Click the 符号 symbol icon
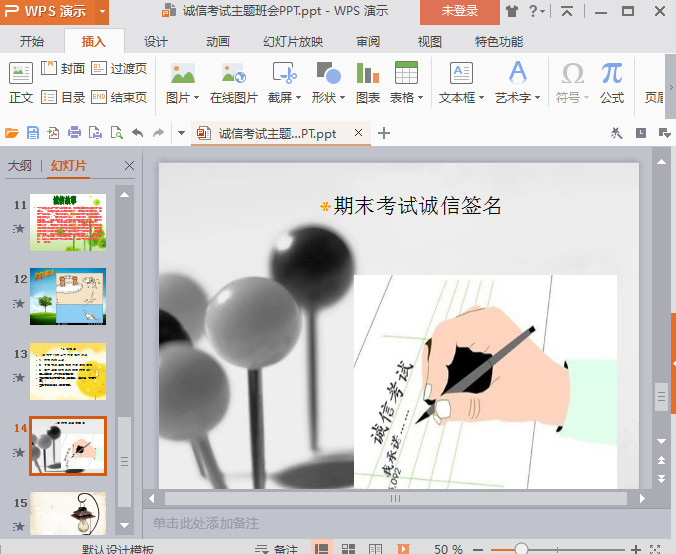 tap(573, 73)
